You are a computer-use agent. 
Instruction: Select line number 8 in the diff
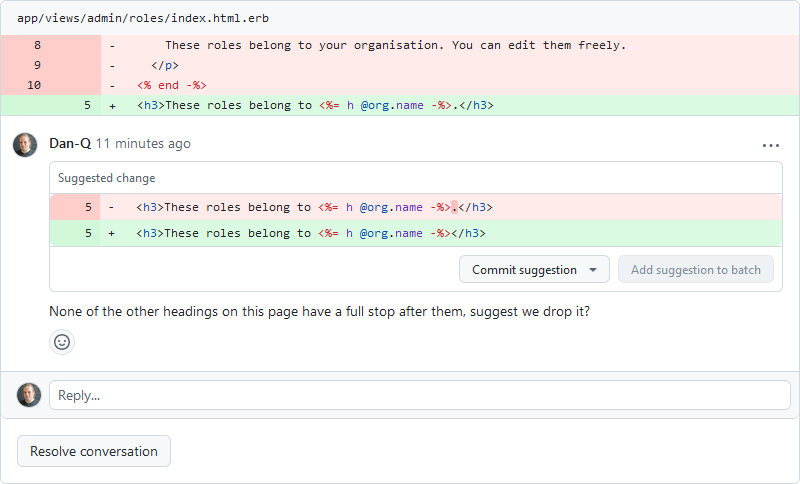click(37, 45)
